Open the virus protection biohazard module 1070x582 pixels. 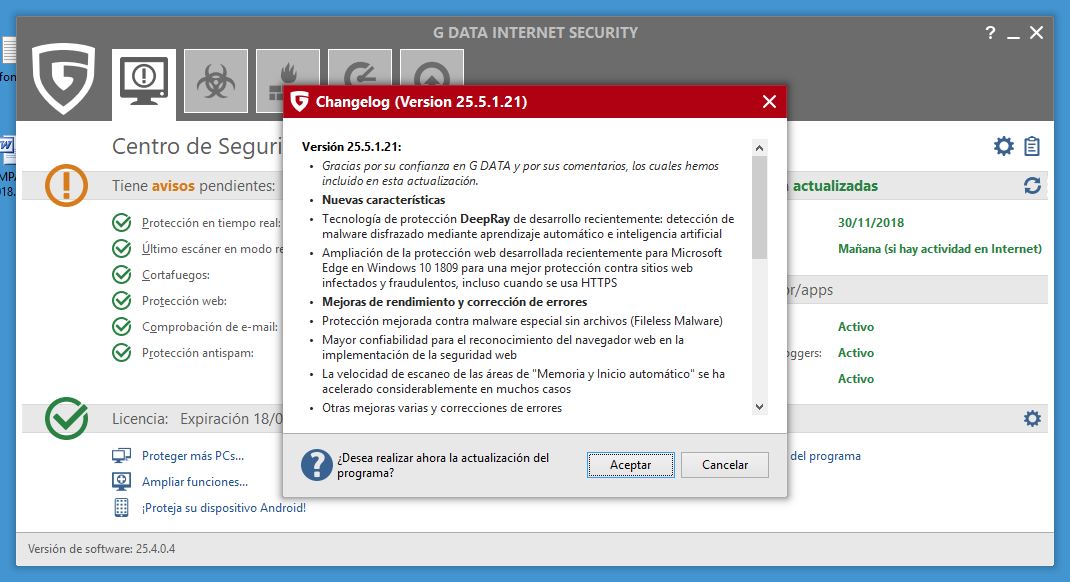215,79
